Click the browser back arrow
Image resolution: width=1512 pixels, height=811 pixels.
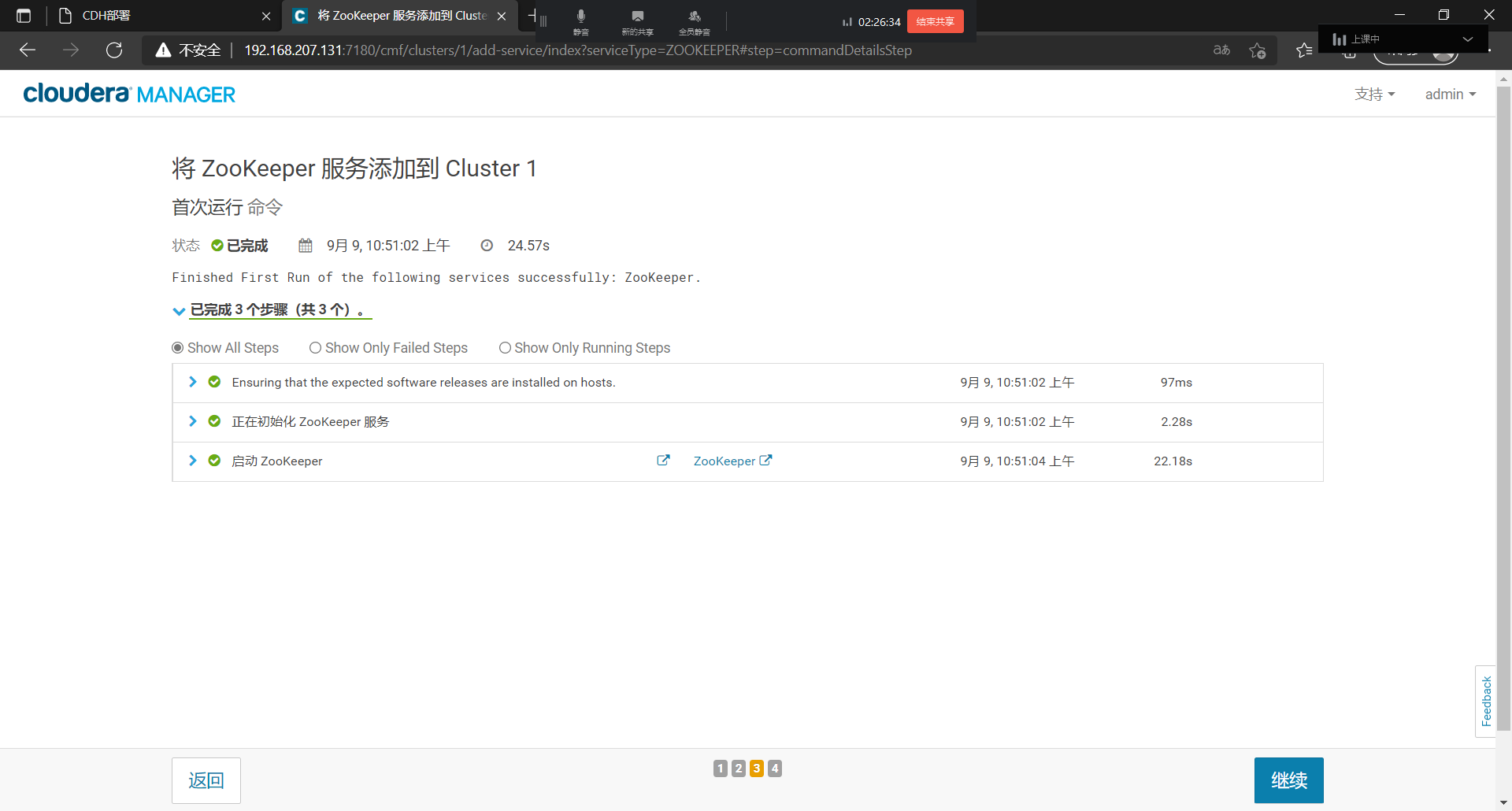[28, 50]
